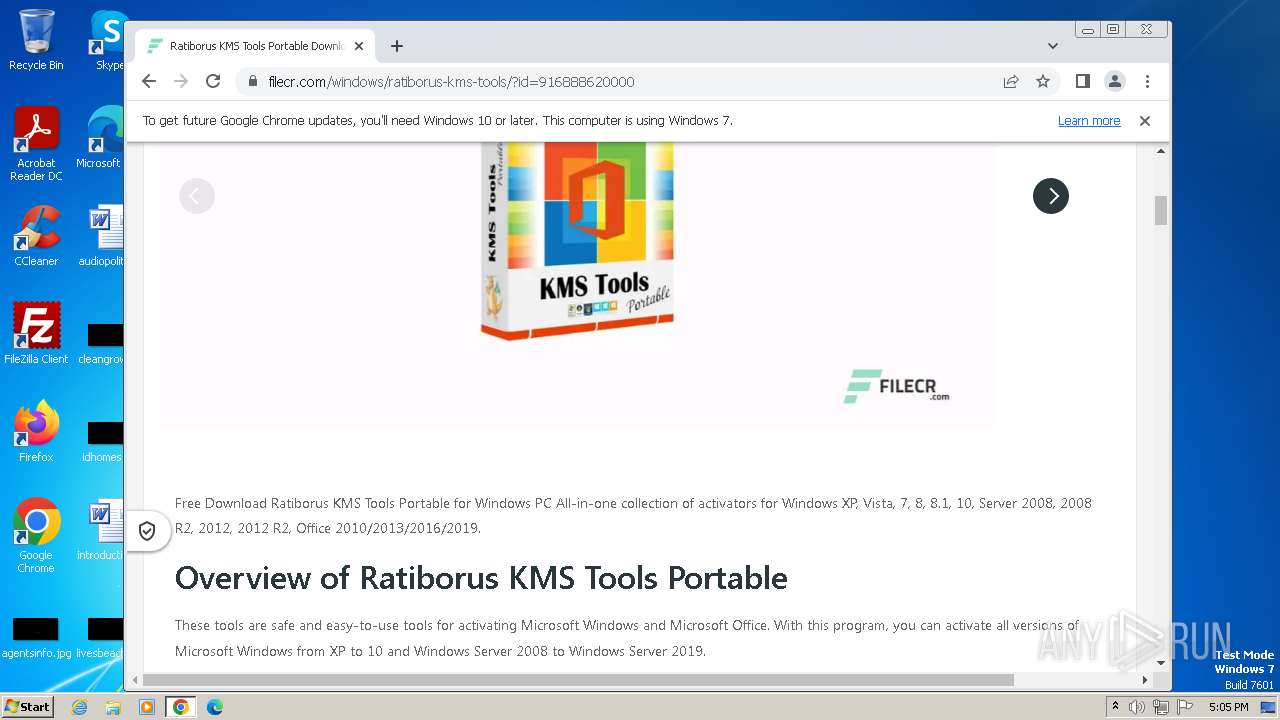Open the volume speaker tray icon
The height and width of the screenshot is (720, 1280).
pos(1137,707)
